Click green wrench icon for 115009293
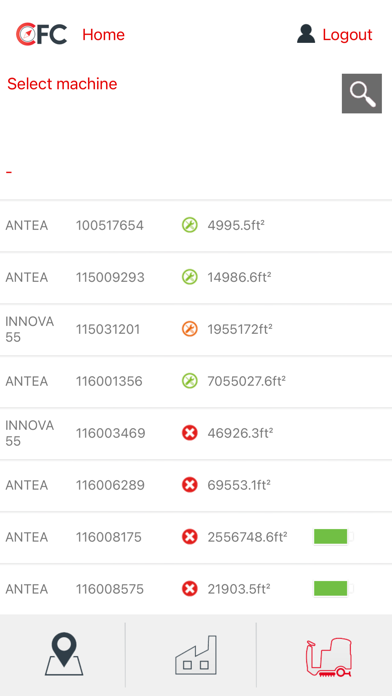The height and width of the screenshot is (696, 392). (190, 277)
